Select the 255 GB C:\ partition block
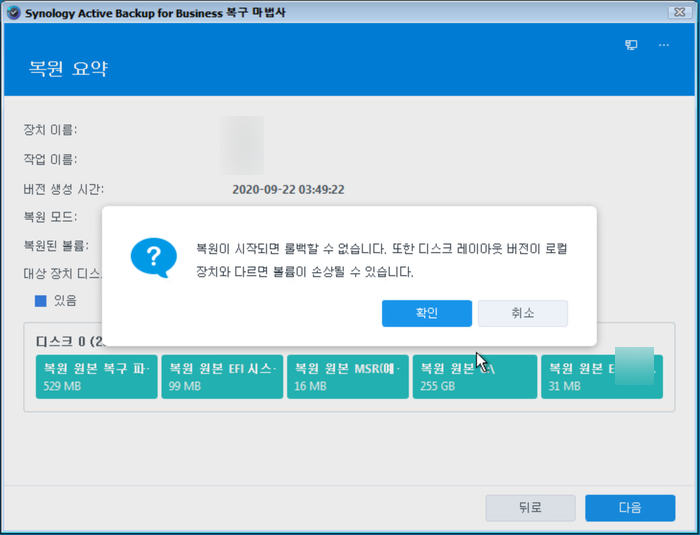Screen dimensions: 700x535 click(x=475, y=376)
